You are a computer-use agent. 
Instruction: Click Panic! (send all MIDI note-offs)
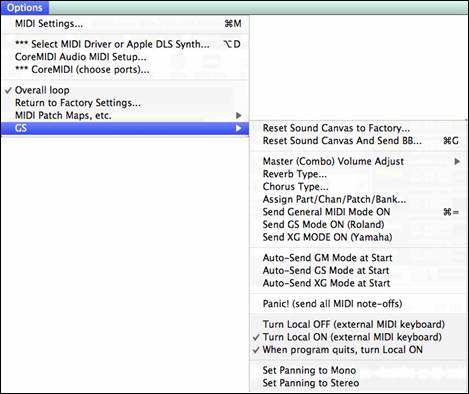point(358,304)
